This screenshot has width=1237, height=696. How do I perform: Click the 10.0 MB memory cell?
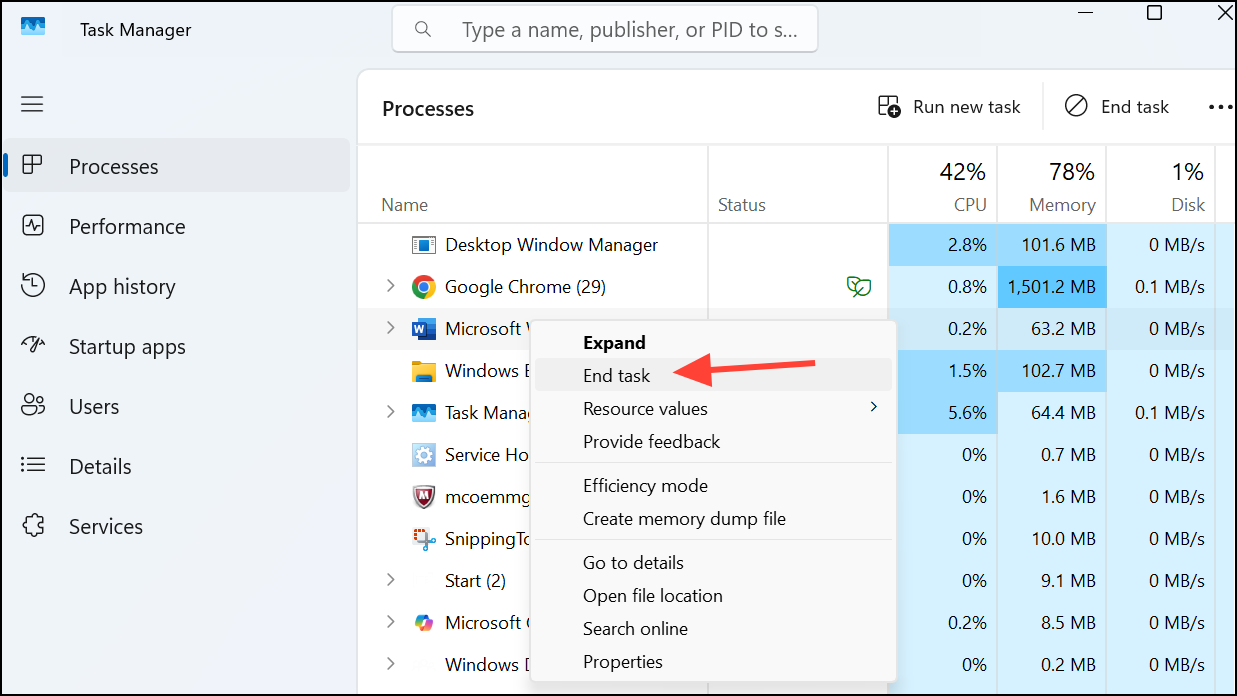(x=1052, y=539)
